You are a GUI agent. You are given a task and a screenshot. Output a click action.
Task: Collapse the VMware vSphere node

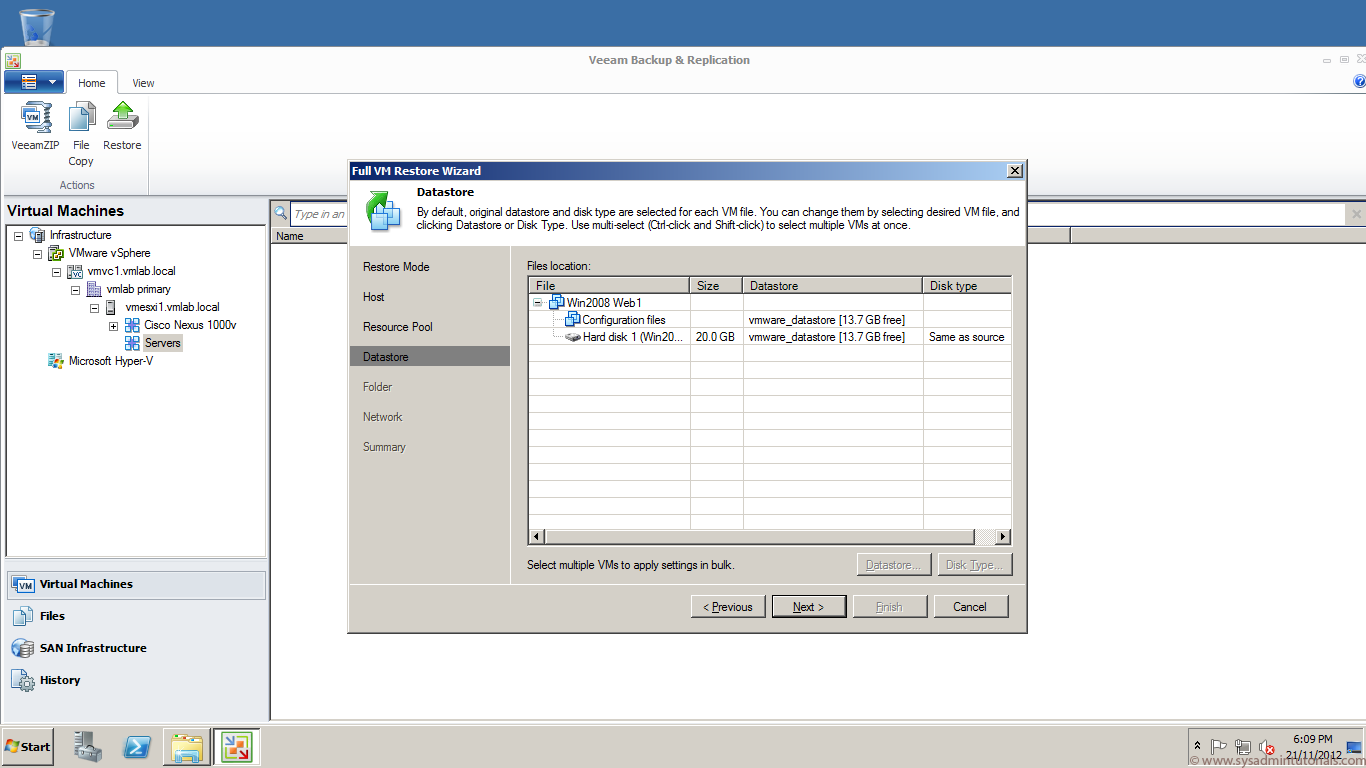click(x=37, y=253)
